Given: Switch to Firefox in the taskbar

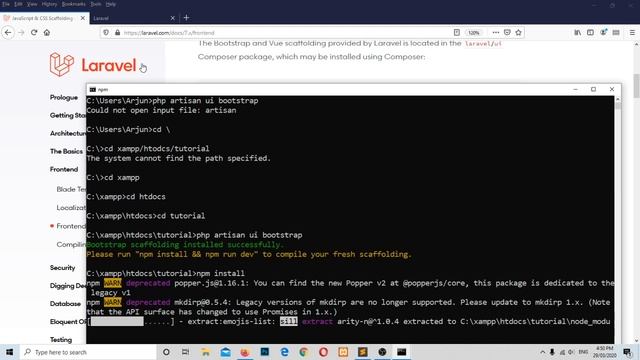Looking at the screenshot, I should [x=244, y=352].
